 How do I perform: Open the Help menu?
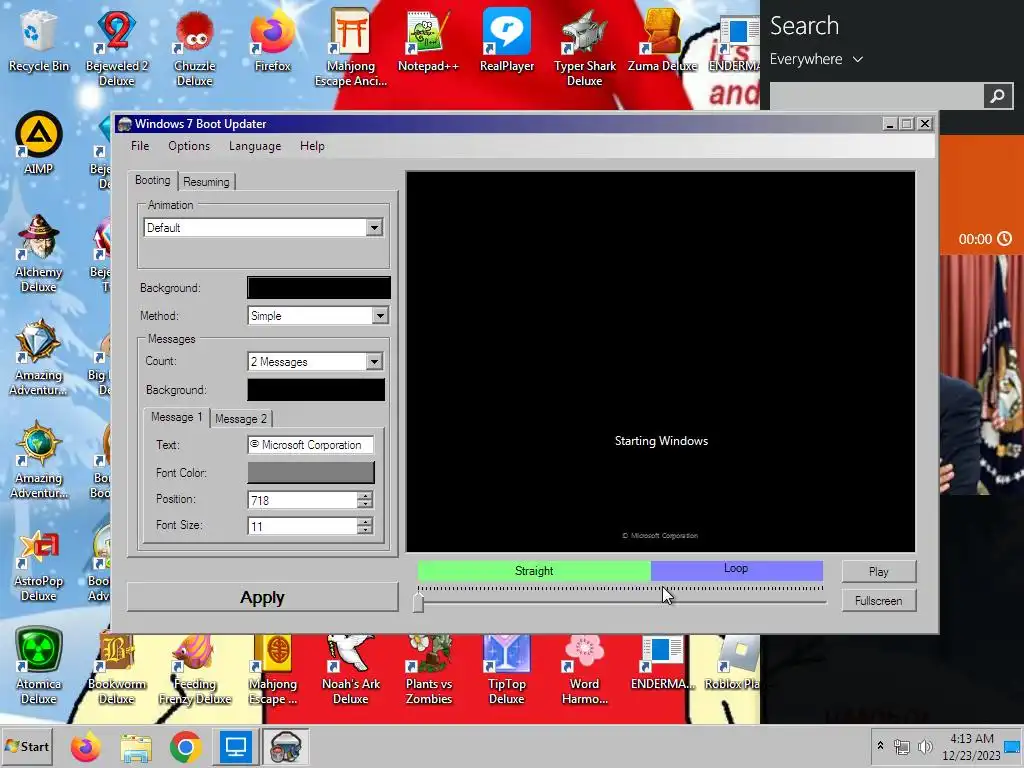pos(312,146)
